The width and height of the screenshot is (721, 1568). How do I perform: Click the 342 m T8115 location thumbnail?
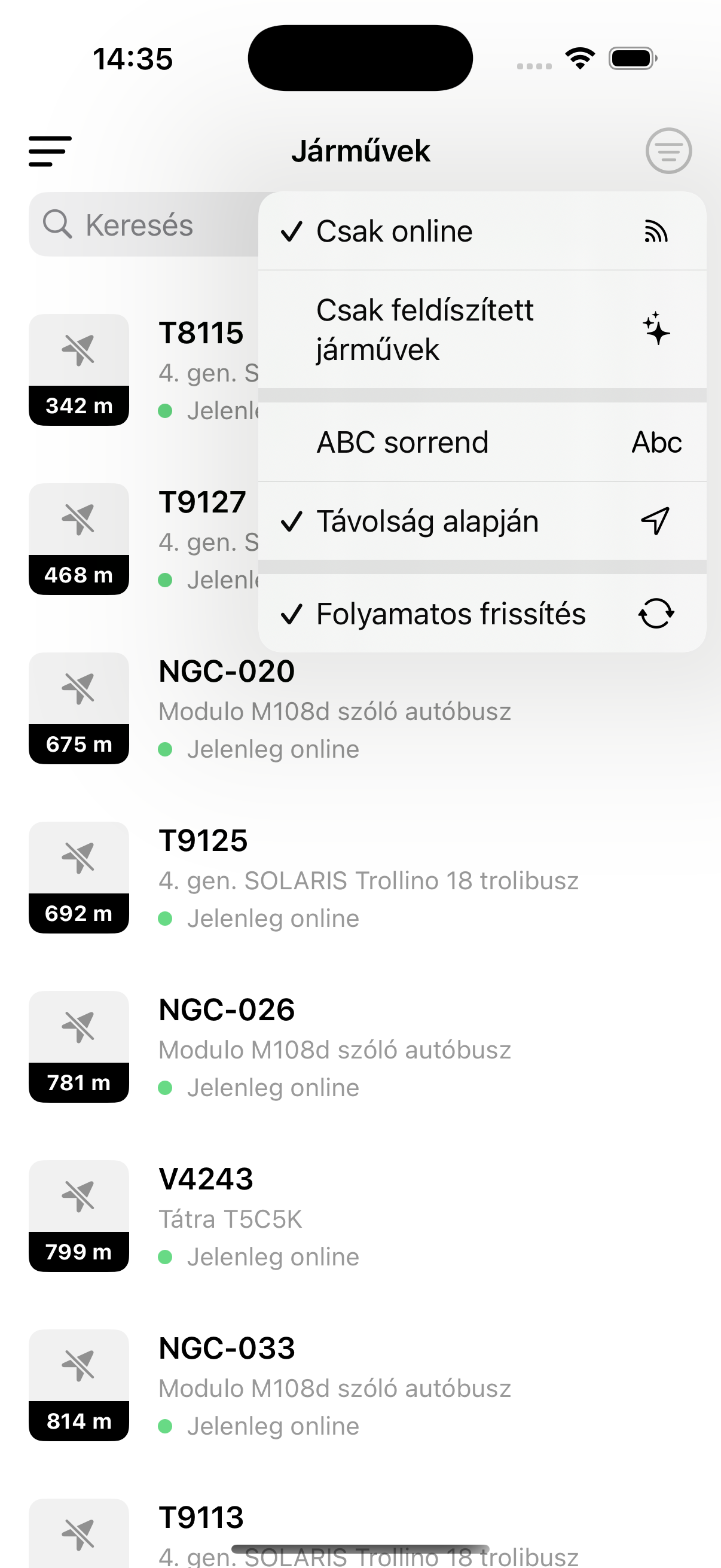click(79, 370)
